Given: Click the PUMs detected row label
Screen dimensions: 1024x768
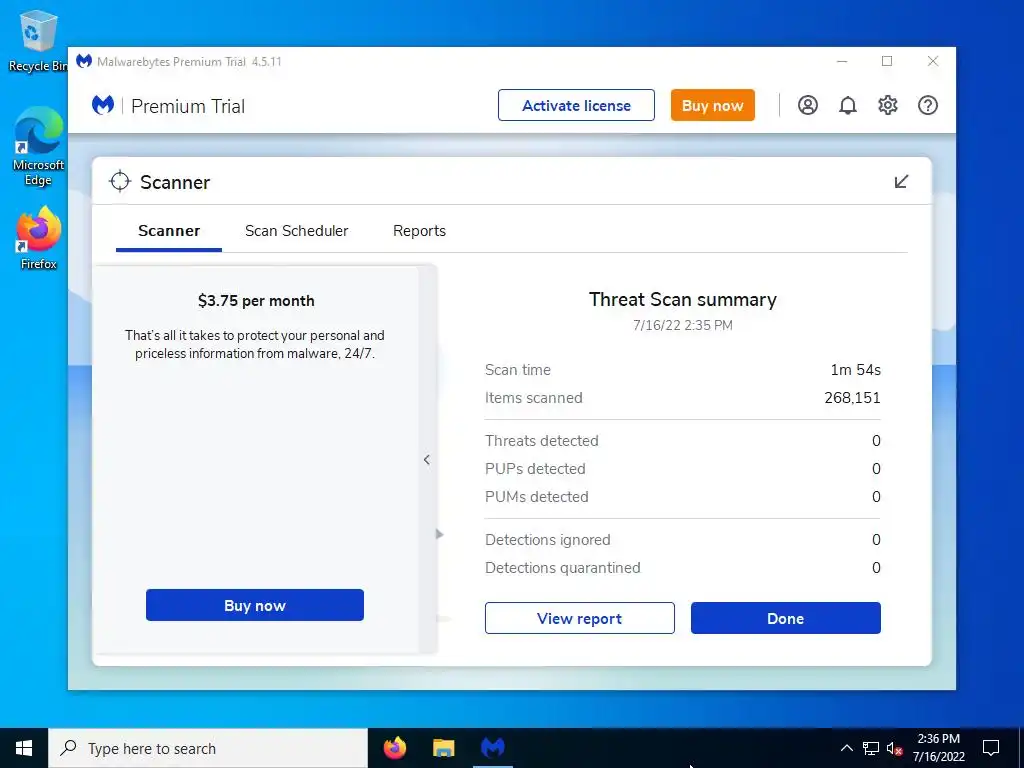Looking at the screenshot, I should [x=537, y=497].
